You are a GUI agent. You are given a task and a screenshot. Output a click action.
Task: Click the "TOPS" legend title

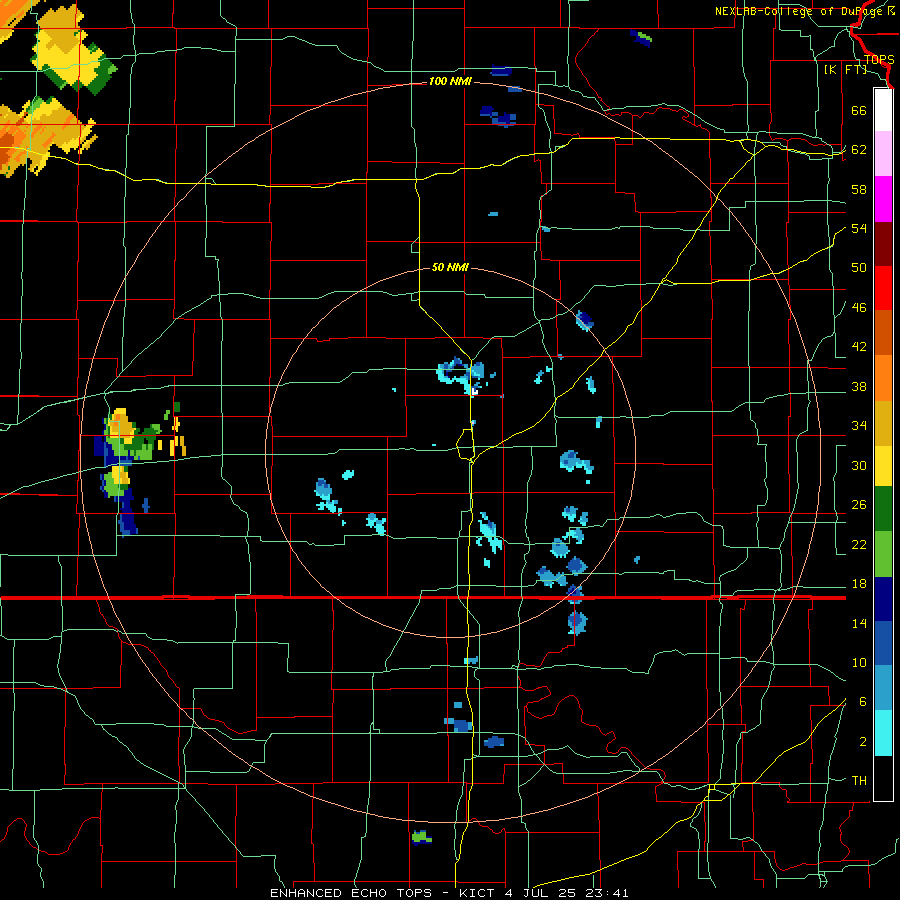(879, 59)
